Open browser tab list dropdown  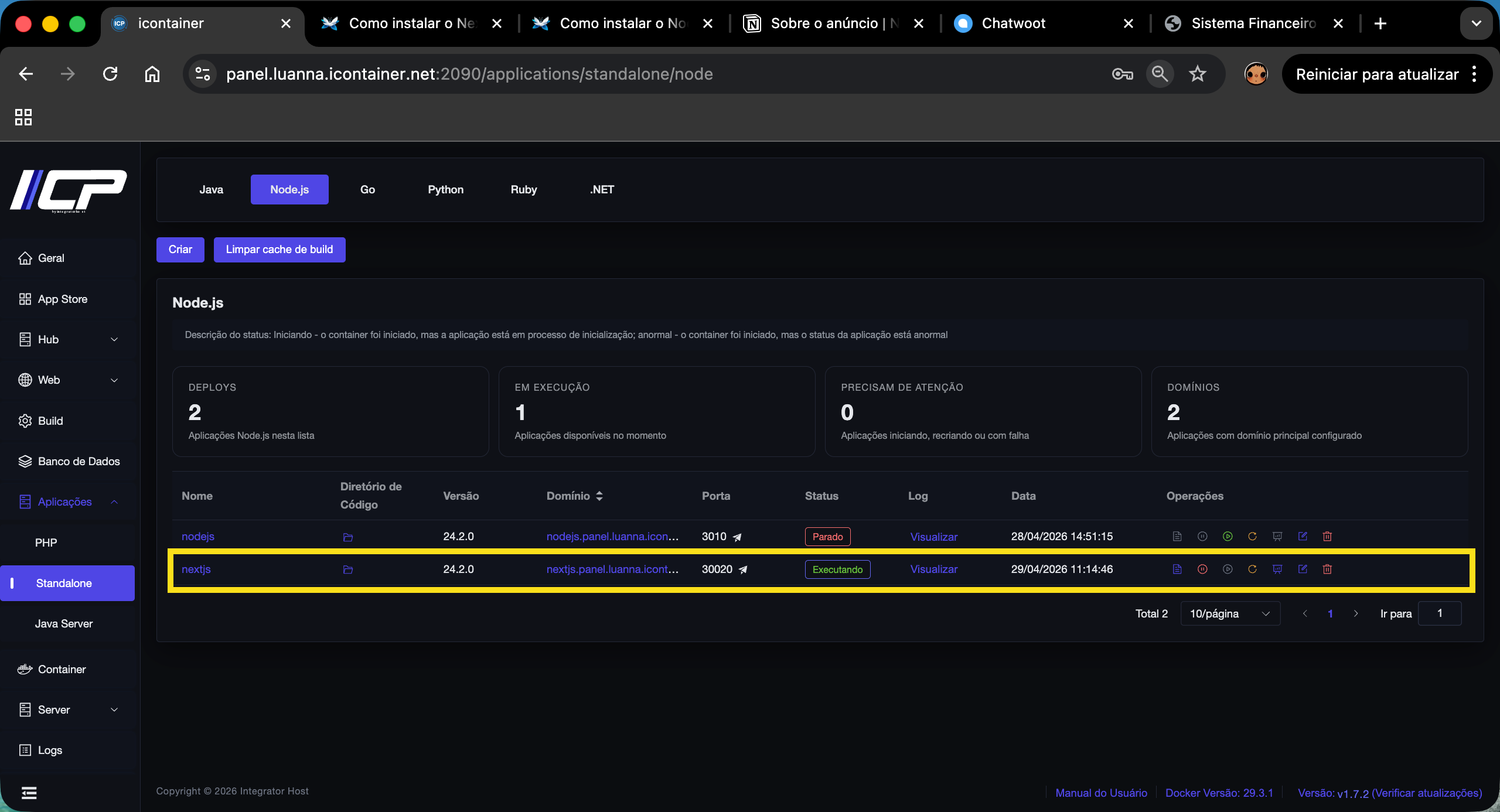click(1476, 23)
